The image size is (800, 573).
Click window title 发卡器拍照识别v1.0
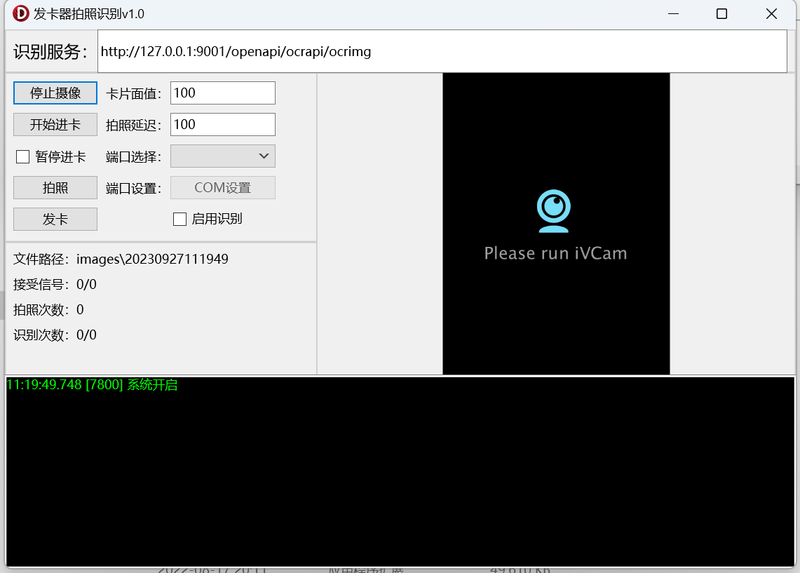tap(89, 14)
